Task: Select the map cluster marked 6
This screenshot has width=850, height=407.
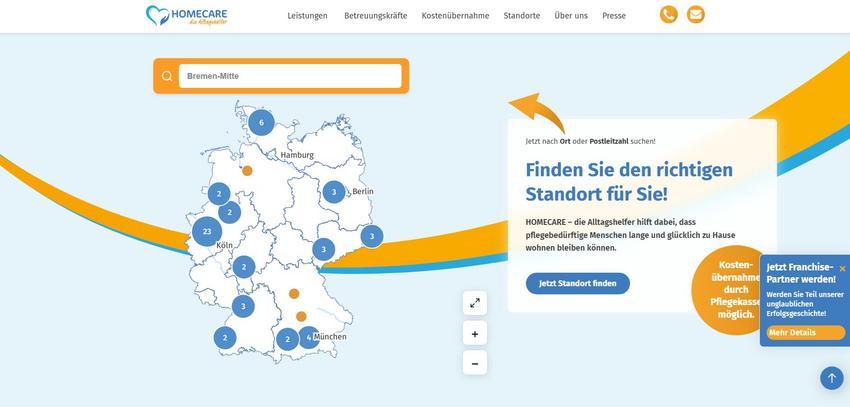Action: coord(261,122)
